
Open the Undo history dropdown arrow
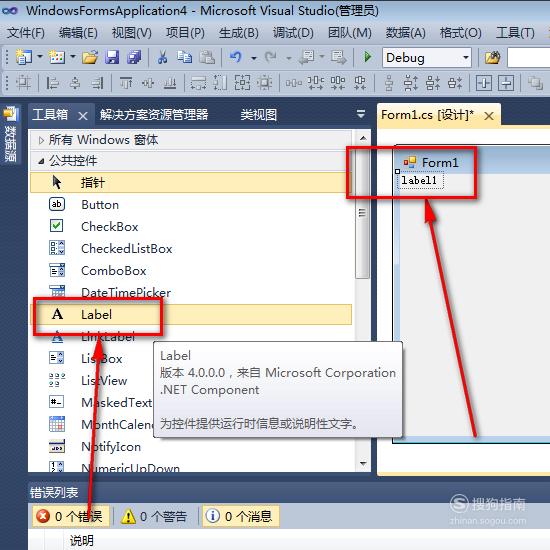click(x=254, y=58)
